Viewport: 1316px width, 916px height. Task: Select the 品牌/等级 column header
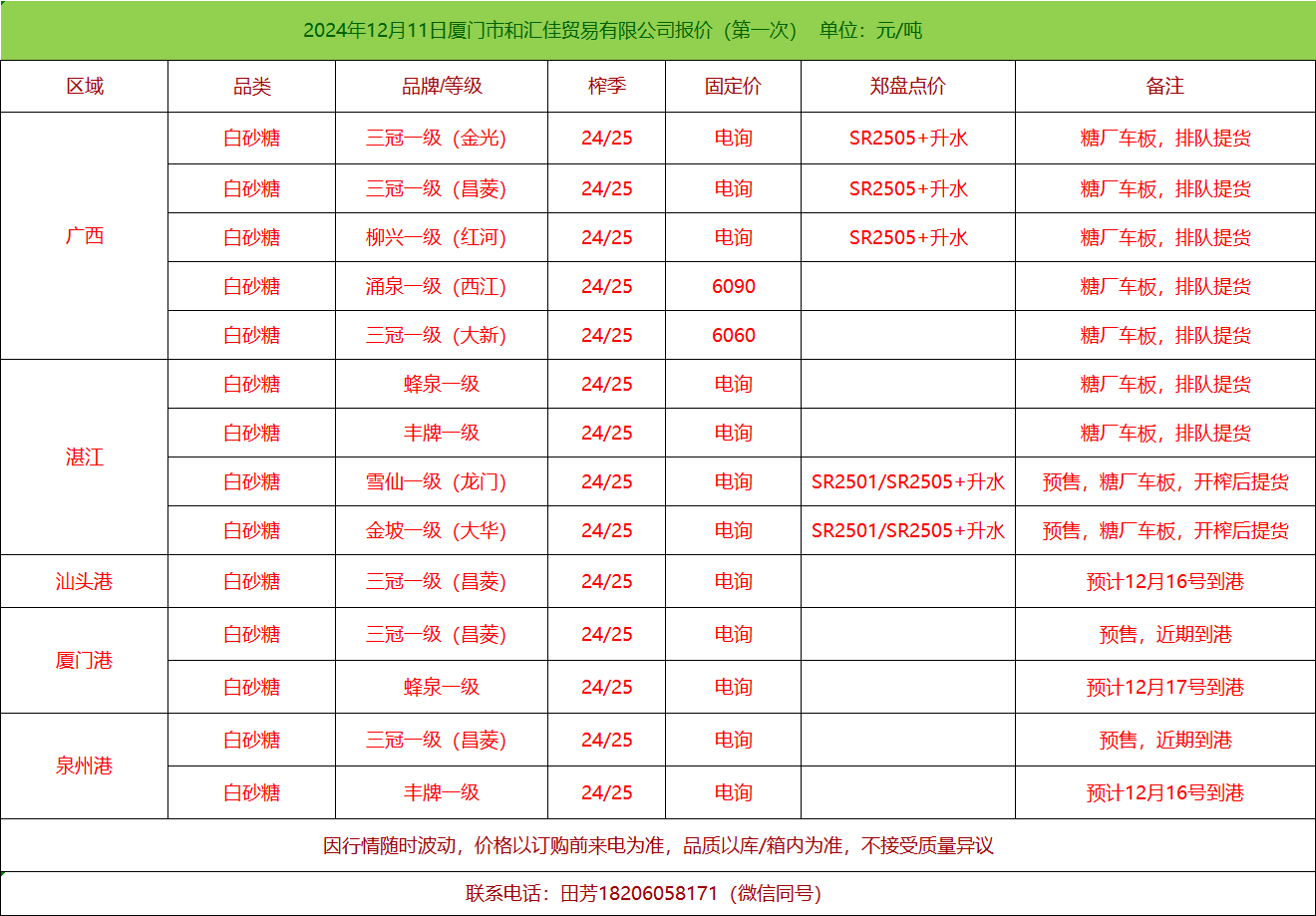442,87
